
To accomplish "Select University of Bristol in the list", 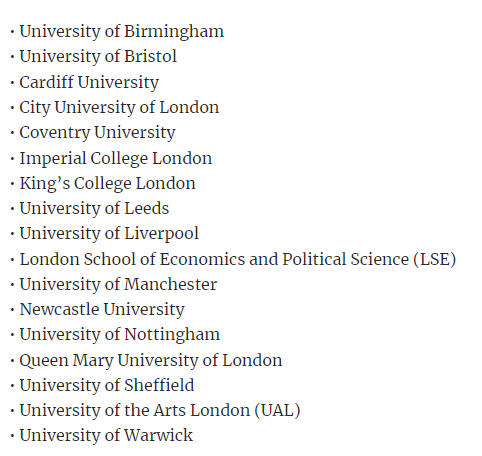I will point(98,56).
